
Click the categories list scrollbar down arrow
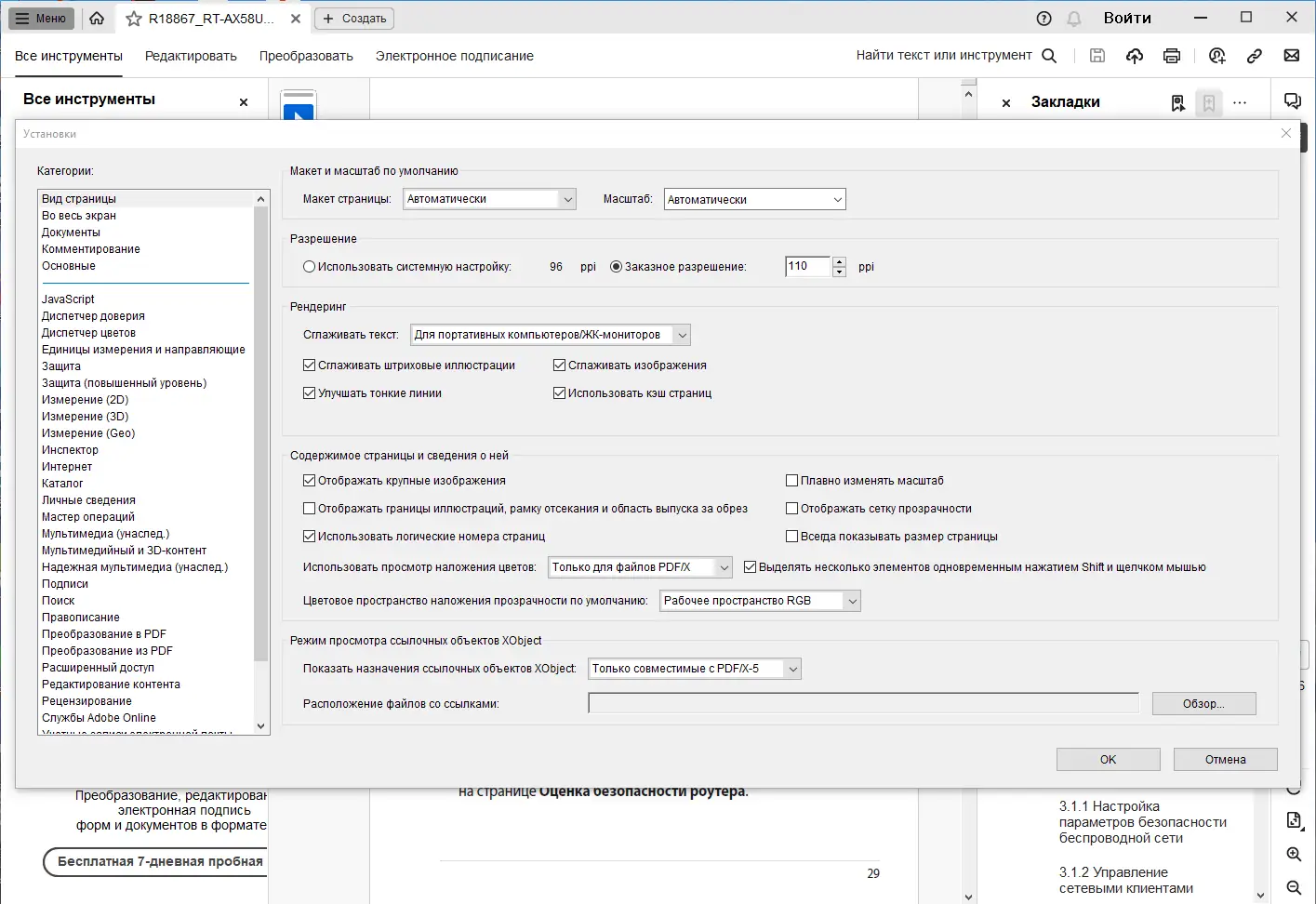260,726
